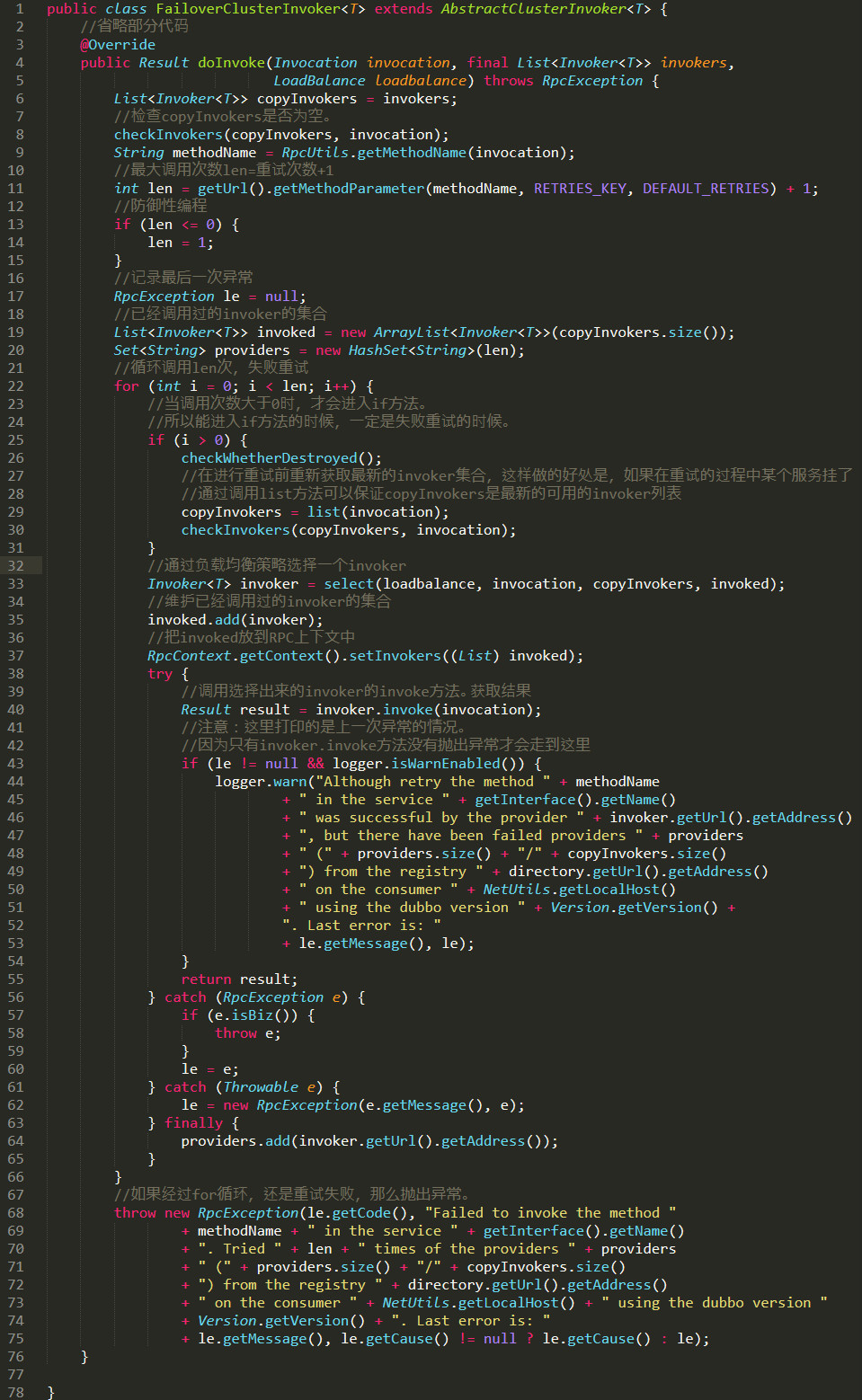Click ArrayList in the invoked declaration
Viewport: 862px width, 1400px height.
coord(411,332)
